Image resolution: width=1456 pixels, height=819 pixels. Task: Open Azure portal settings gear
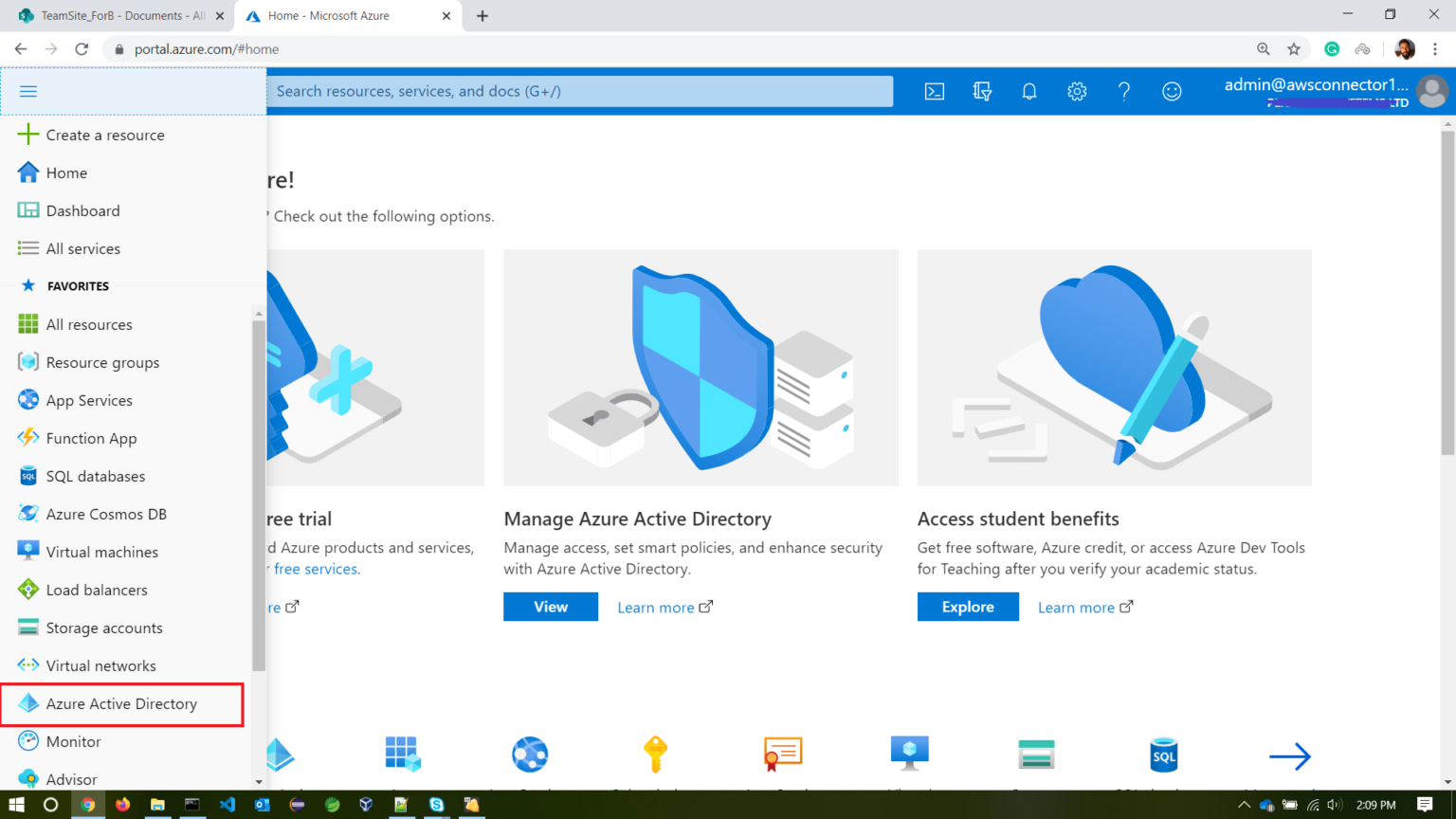pyautogui.click(x=1077, y=91)
